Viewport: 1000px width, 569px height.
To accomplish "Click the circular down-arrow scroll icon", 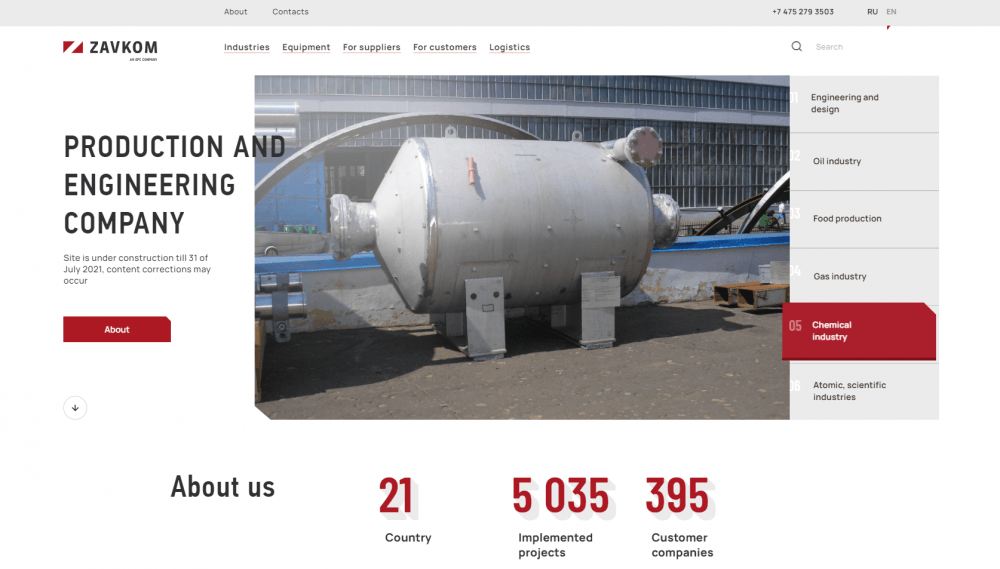I will 75,408.
